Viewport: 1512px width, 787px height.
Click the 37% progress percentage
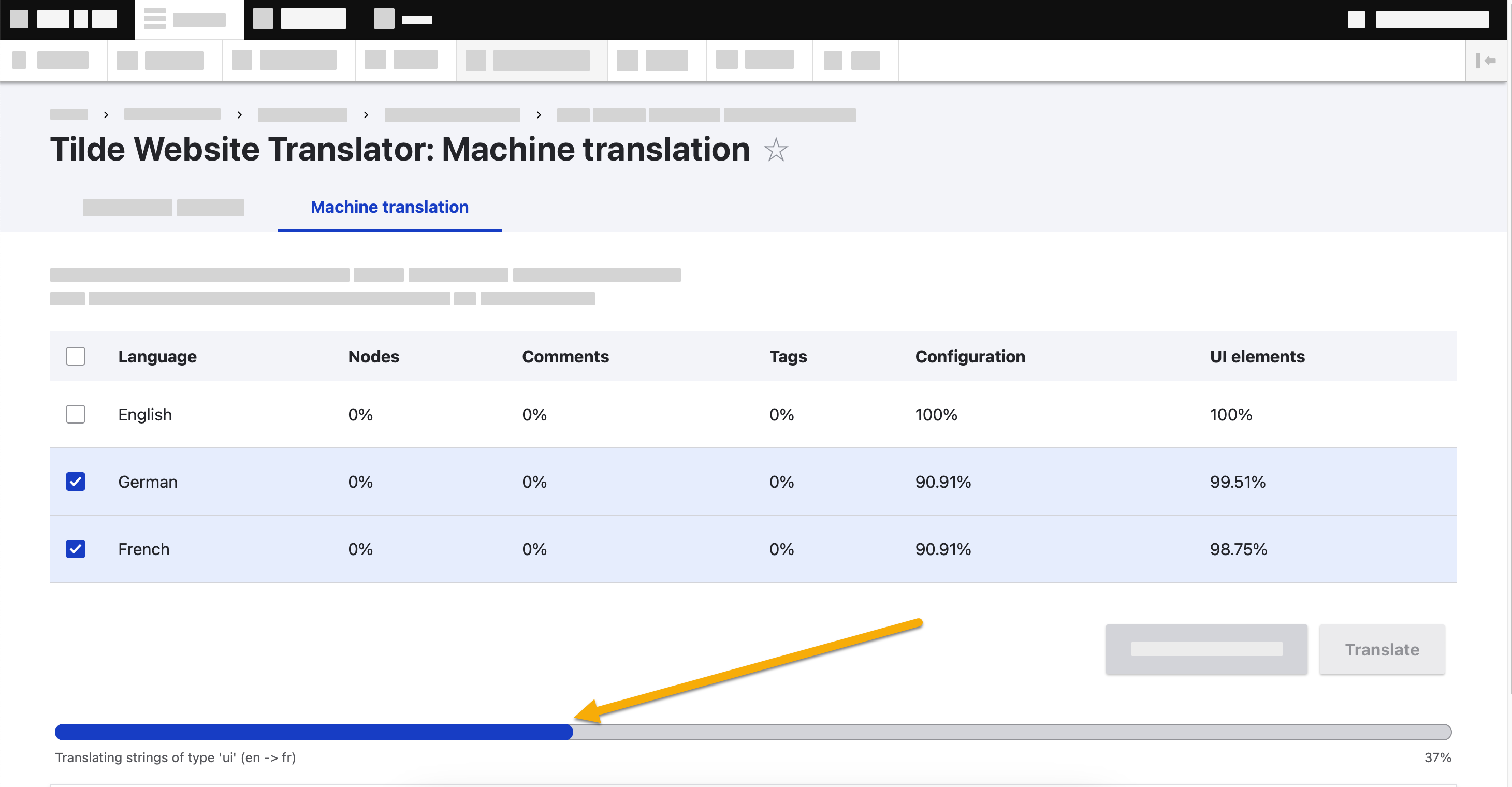click(x=1437, y=757)
